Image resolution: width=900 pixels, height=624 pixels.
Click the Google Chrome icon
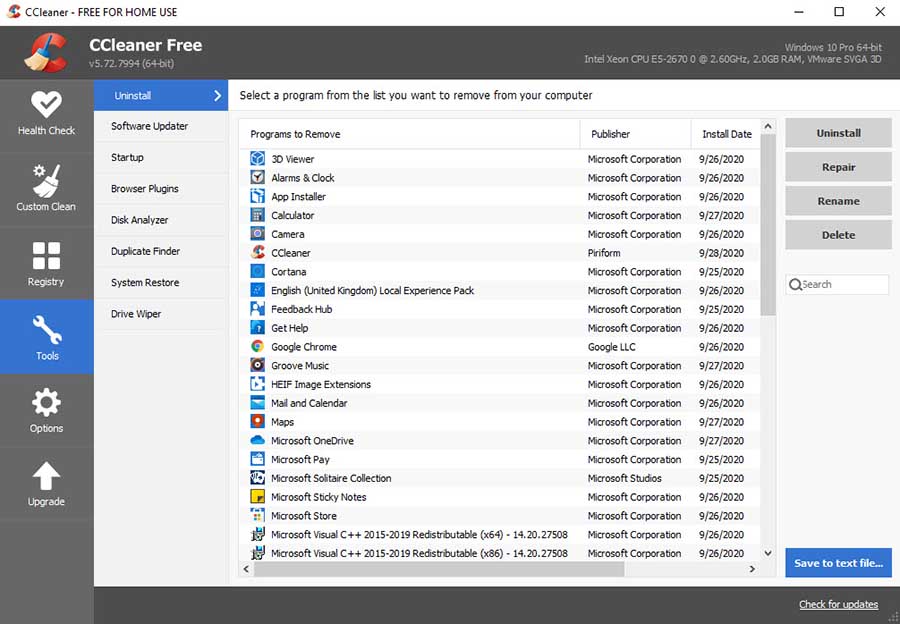click(x=258, y=346)
